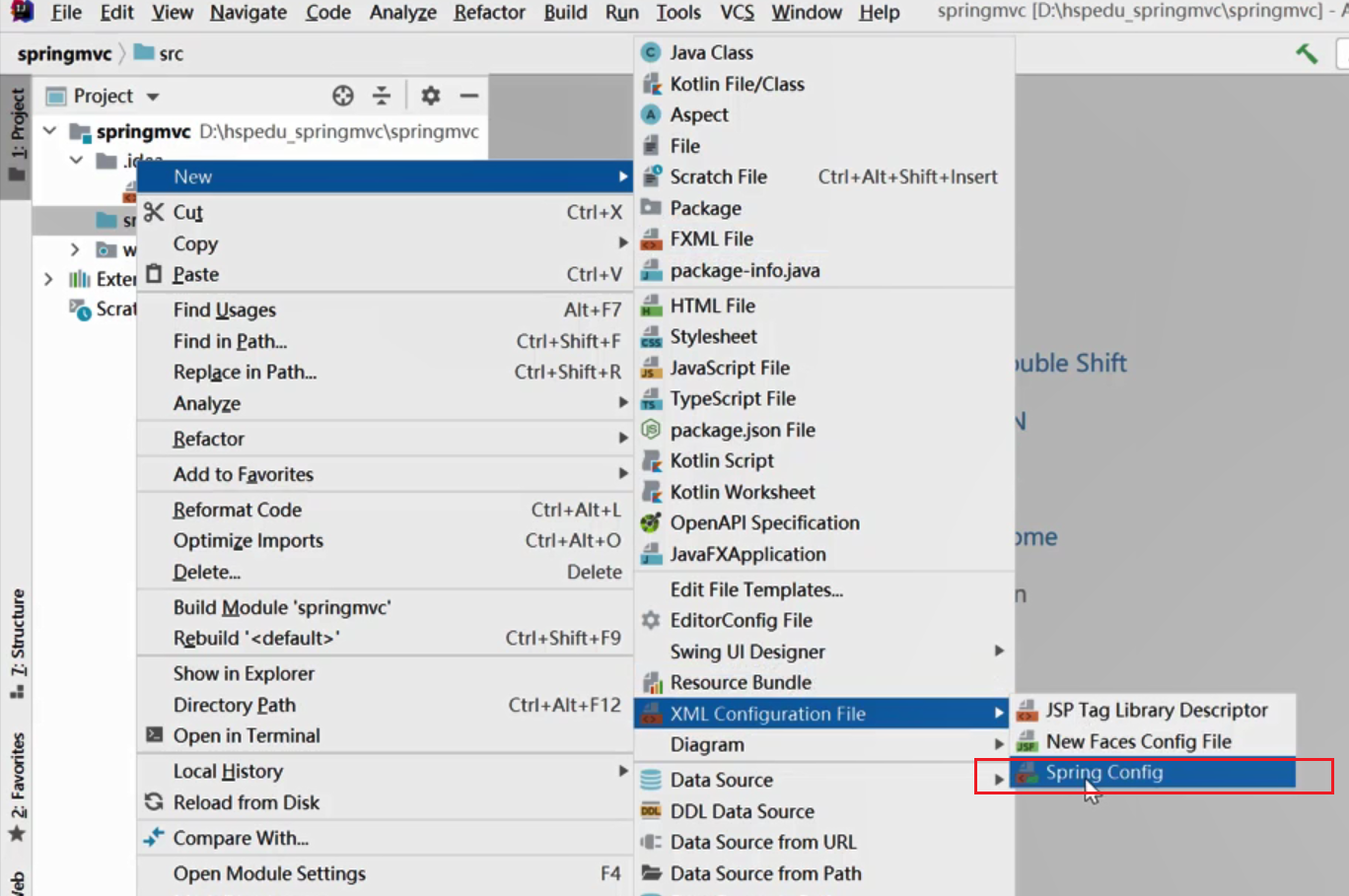Screen dimensions: 1349x896
Task: Select the Package folder icon
Action: (651, 208)
